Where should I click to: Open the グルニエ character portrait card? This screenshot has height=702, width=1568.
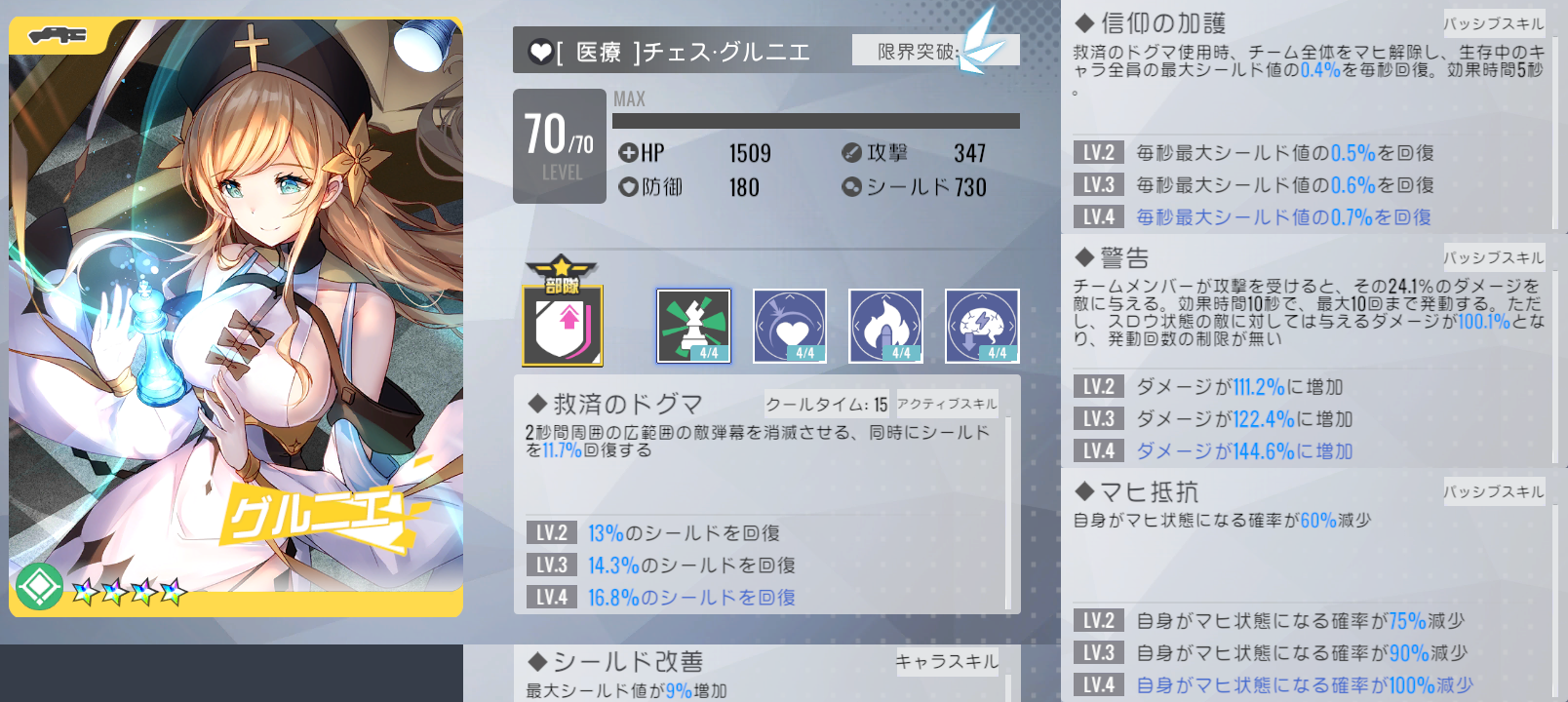pos(236,317)
